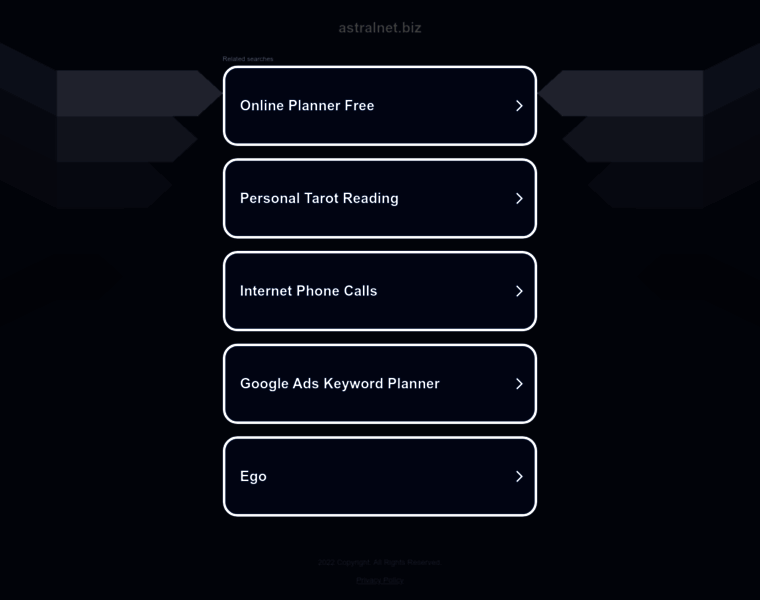Click the chevron arrow on Internet Phone Calls
Image resolution: width=760 pixels, height=600 pixels.
(x=519, y=291)
